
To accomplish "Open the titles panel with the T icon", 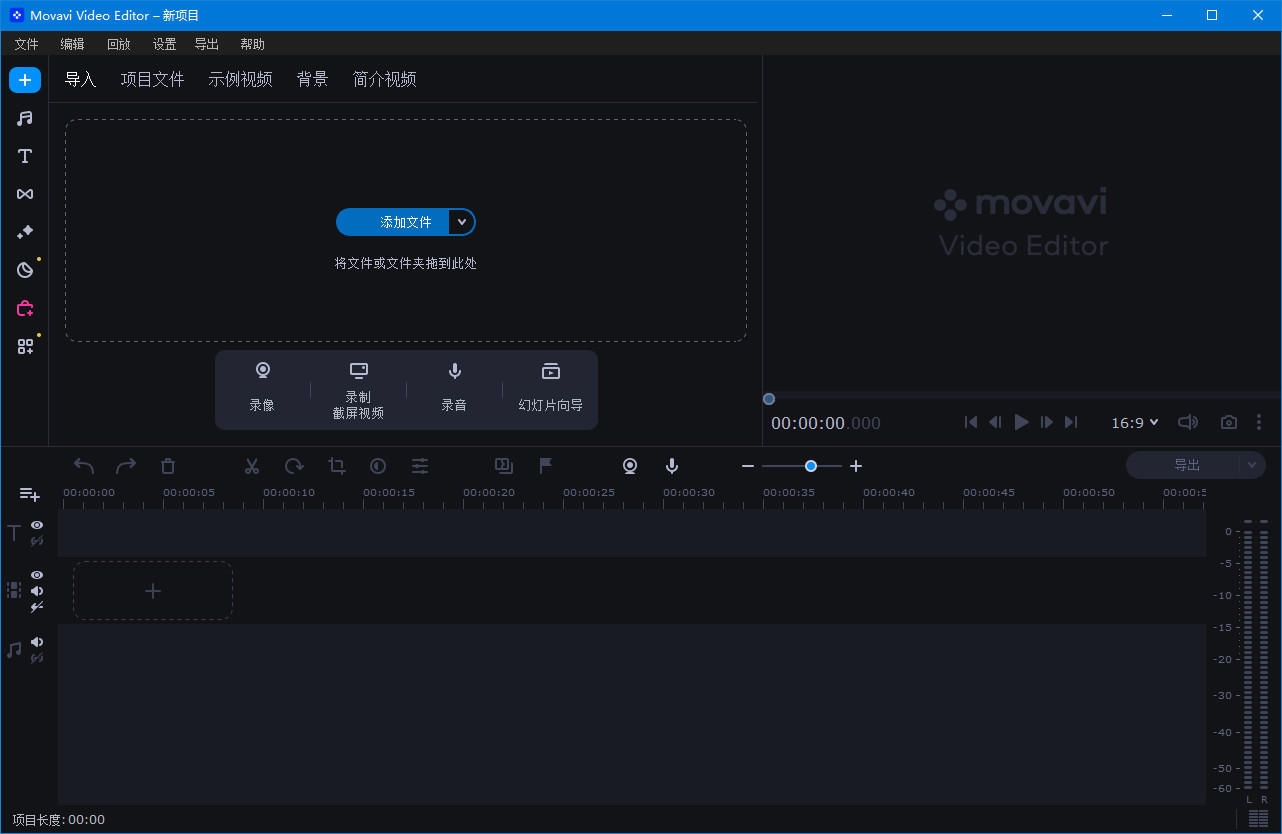I will pyautogui.click(x=25, y=156).
